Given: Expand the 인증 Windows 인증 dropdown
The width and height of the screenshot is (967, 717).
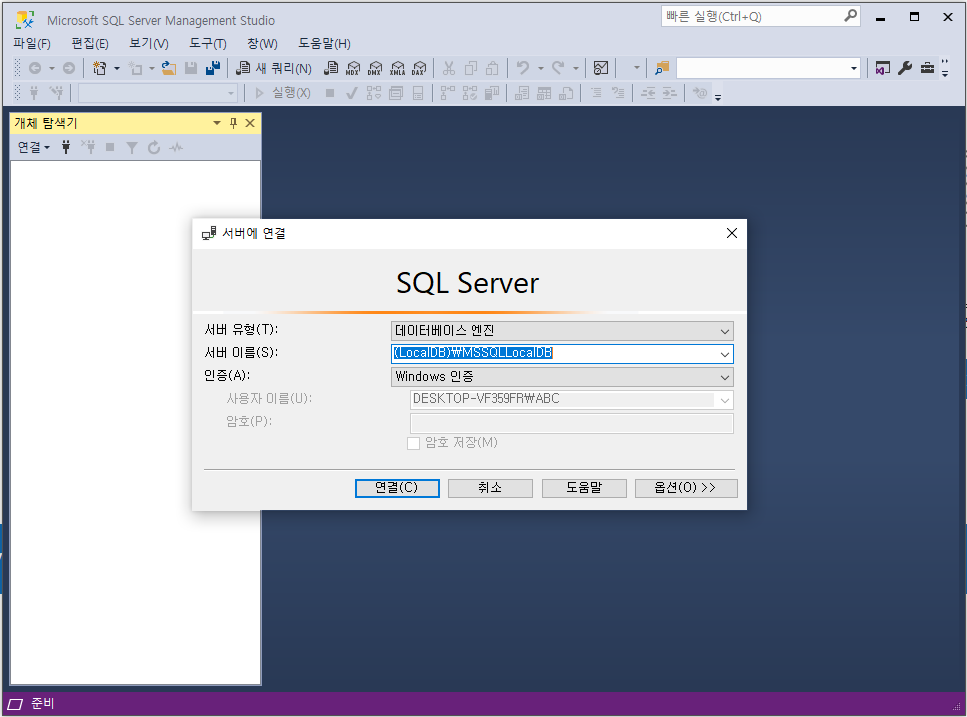Looking at the screenshot, I should (x=725, y=377).
